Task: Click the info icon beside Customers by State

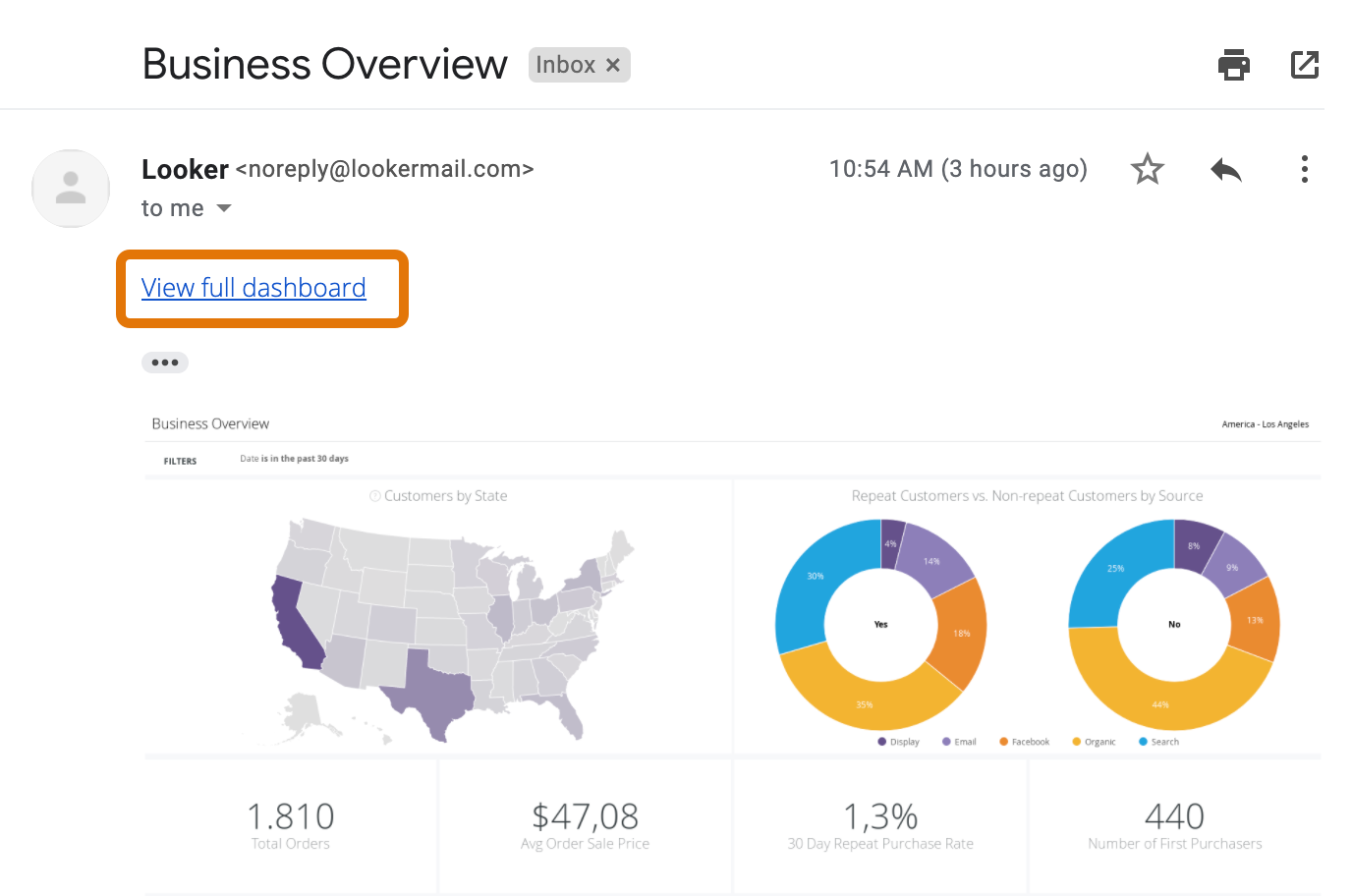Action: click(x=373, y=496)
